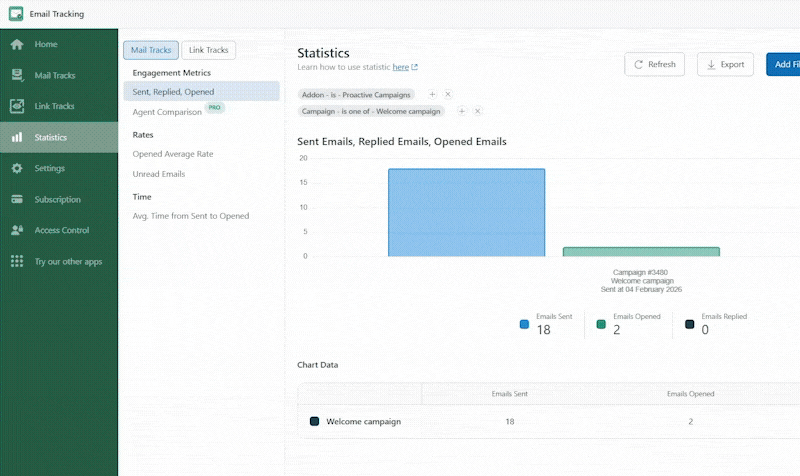Open Subscription in the sidebar
Viewport: 800px width, 476px height.
pyautogui.click(x=59, y=199)
